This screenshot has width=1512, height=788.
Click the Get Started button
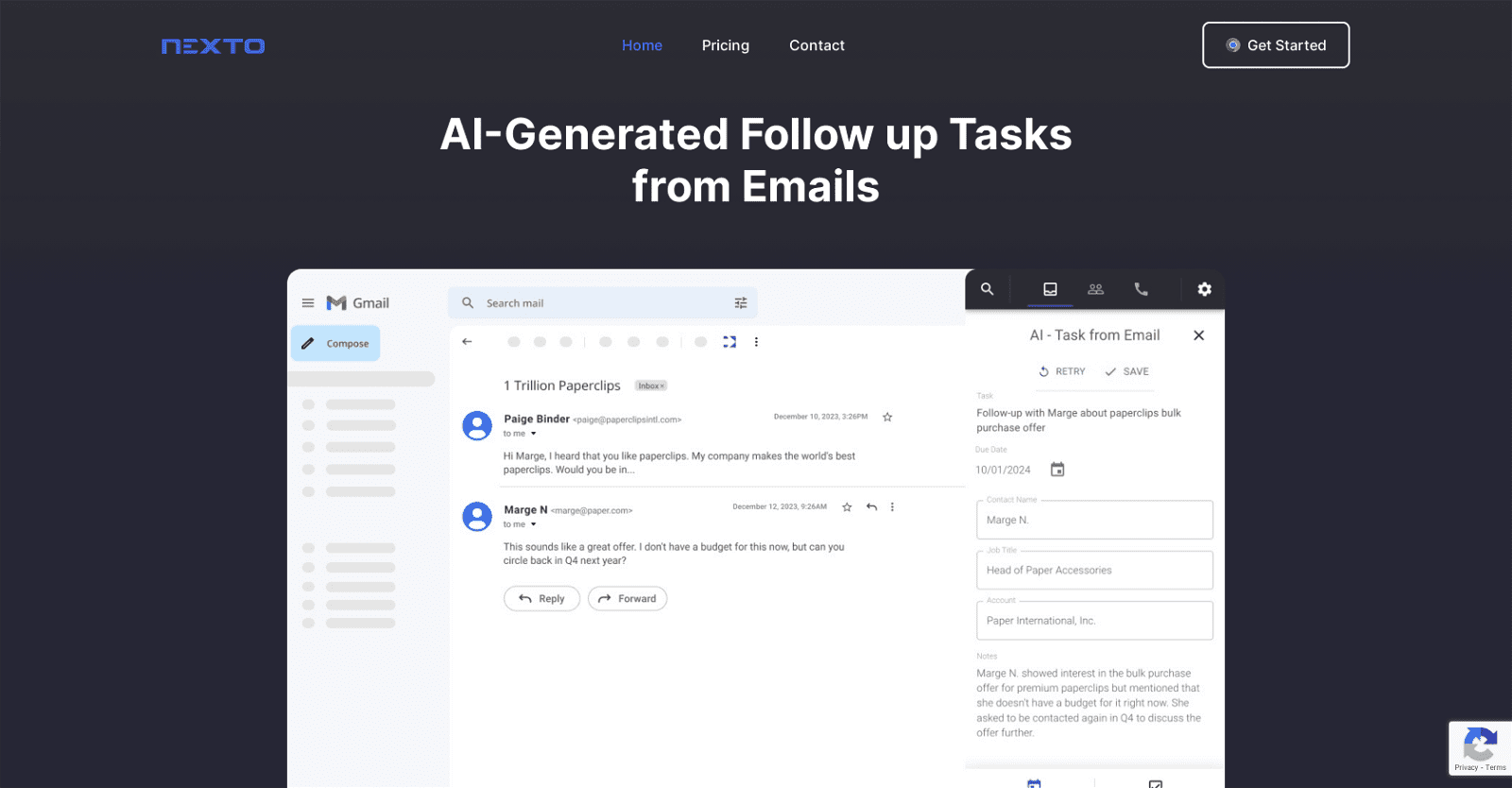(x=1275, y=45)
